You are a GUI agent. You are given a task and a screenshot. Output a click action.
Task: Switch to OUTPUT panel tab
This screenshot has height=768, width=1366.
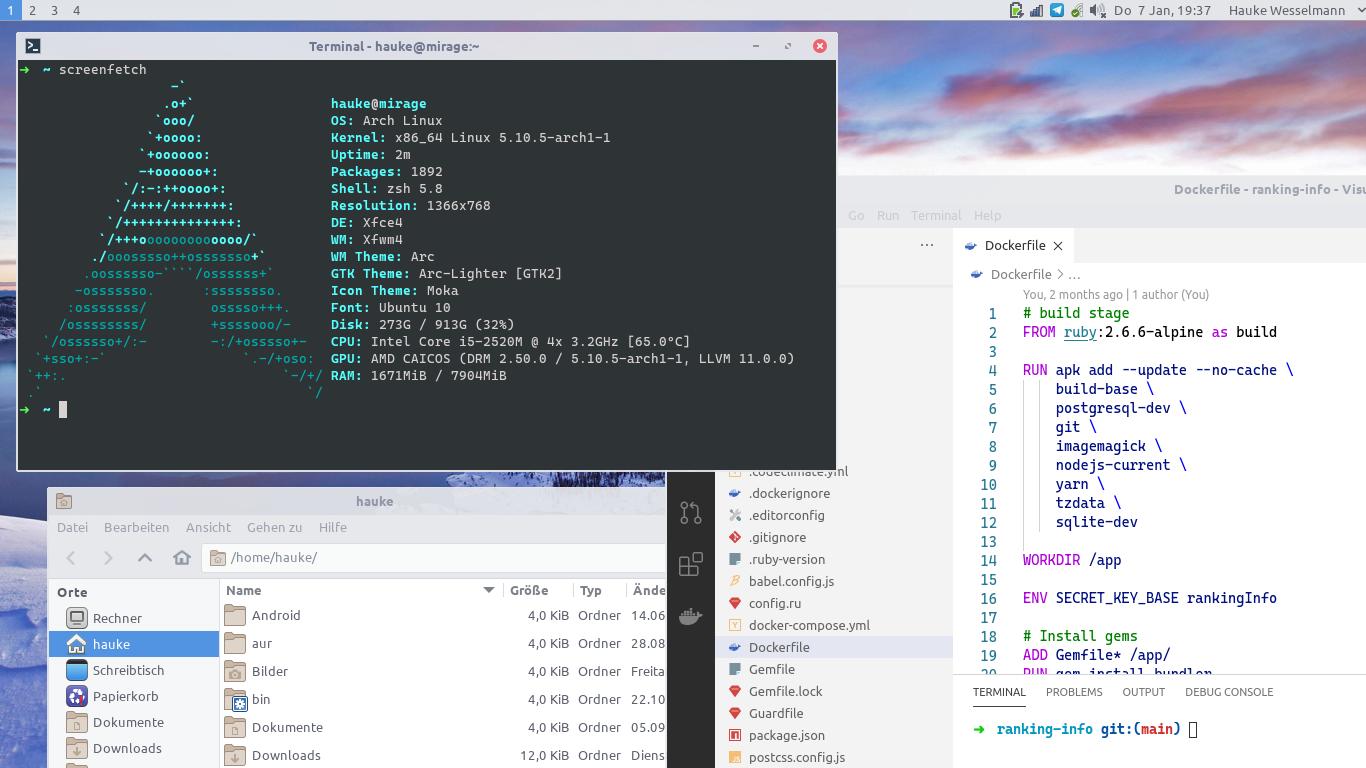pos(1143,692)
